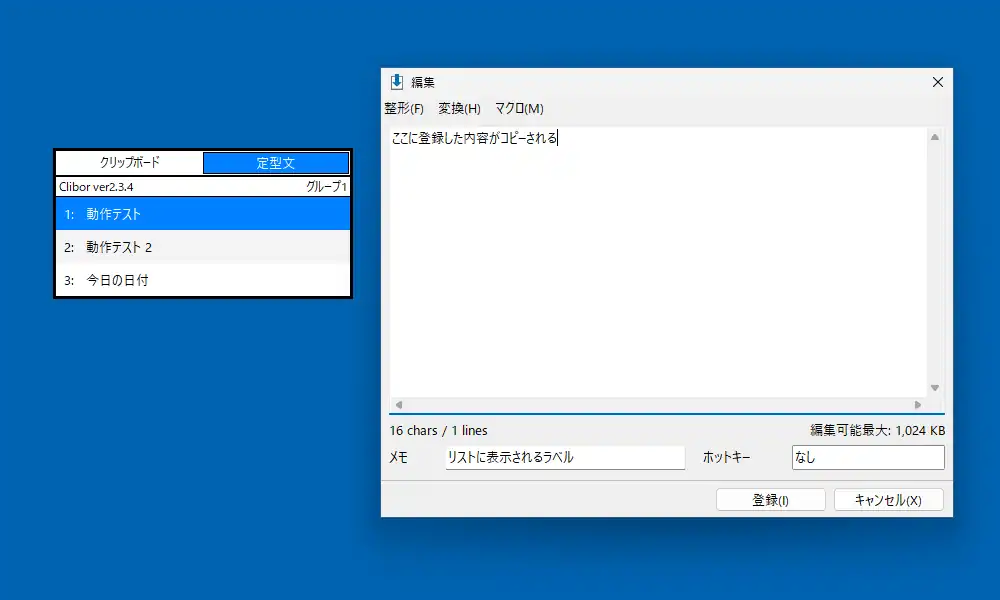Click the horizontal scrollbar right arrow

tap(920, 405)
